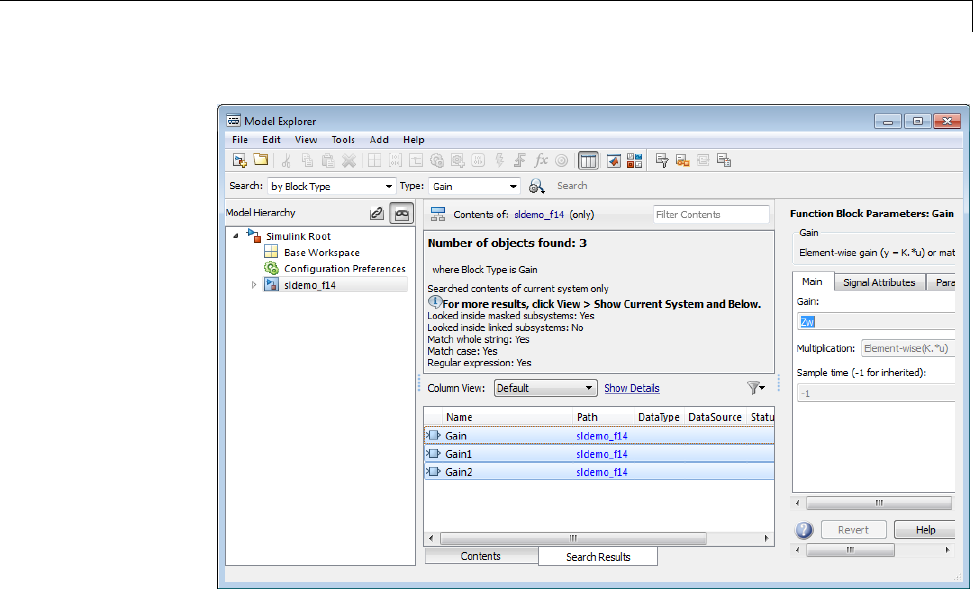Click the Help button in dialog pane

tap(925, 530)
